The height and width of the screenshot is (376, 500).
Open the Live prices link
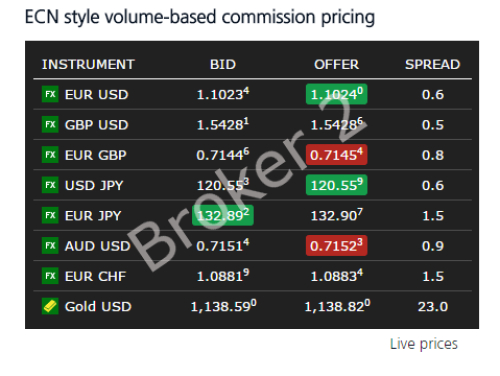(424, 344)
